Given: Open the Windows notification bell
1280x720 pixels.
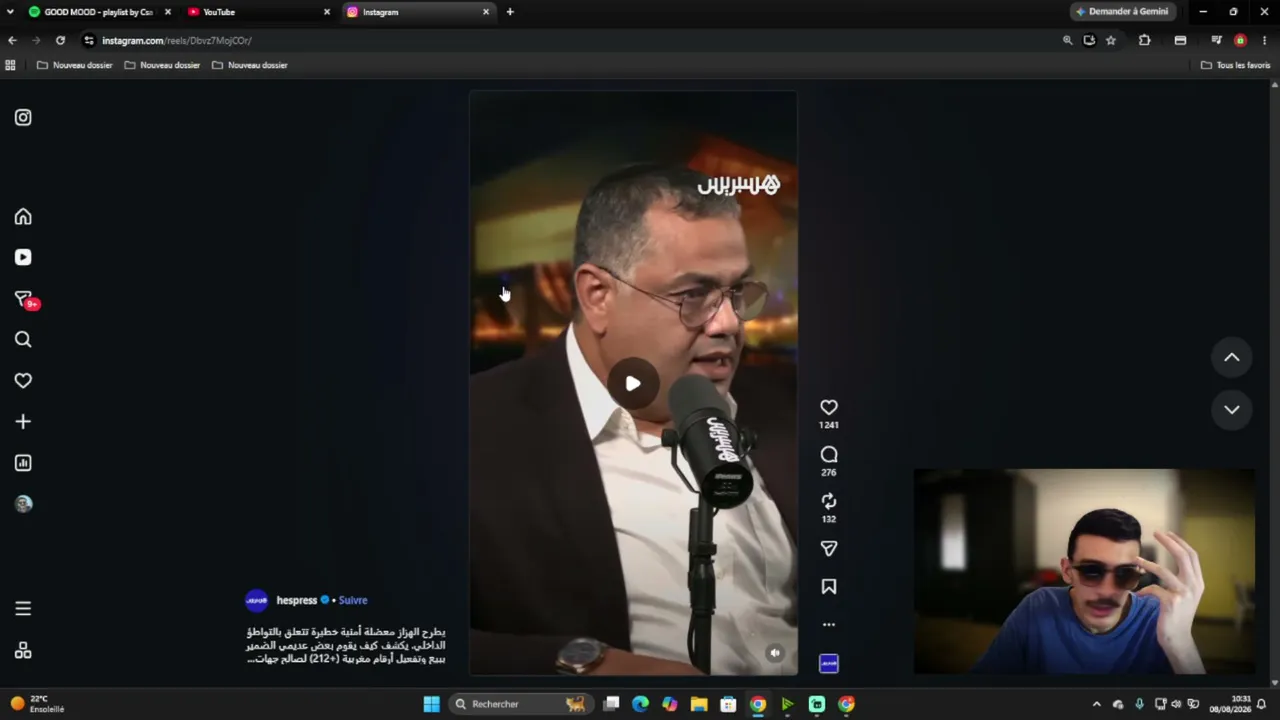Looking at the screenshot, I should click(1262, 704).
